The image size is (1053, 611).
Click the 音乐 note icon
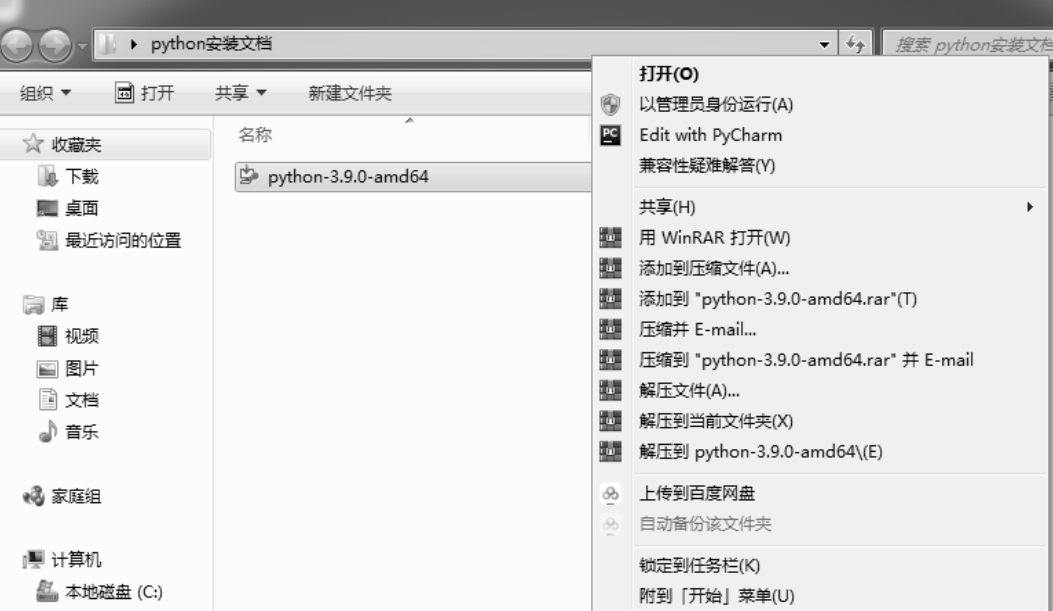tap(48, 431)
